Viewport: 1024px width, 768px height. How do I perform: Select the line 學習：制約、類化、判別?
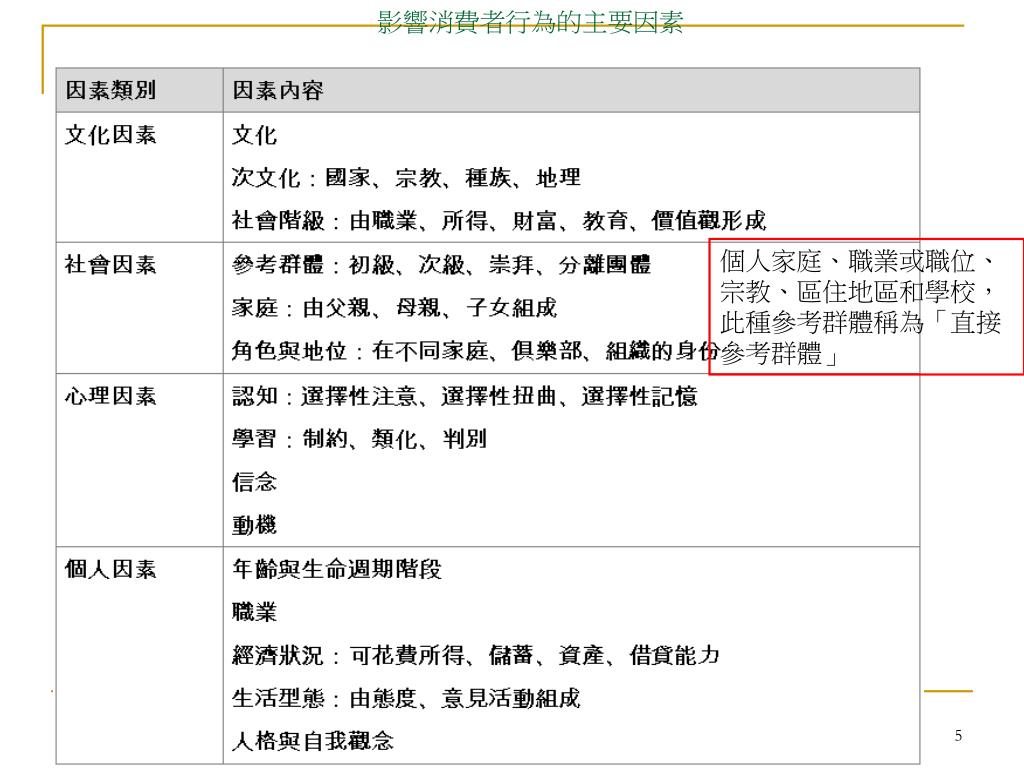pyautogui.click(x=360, y=439)
